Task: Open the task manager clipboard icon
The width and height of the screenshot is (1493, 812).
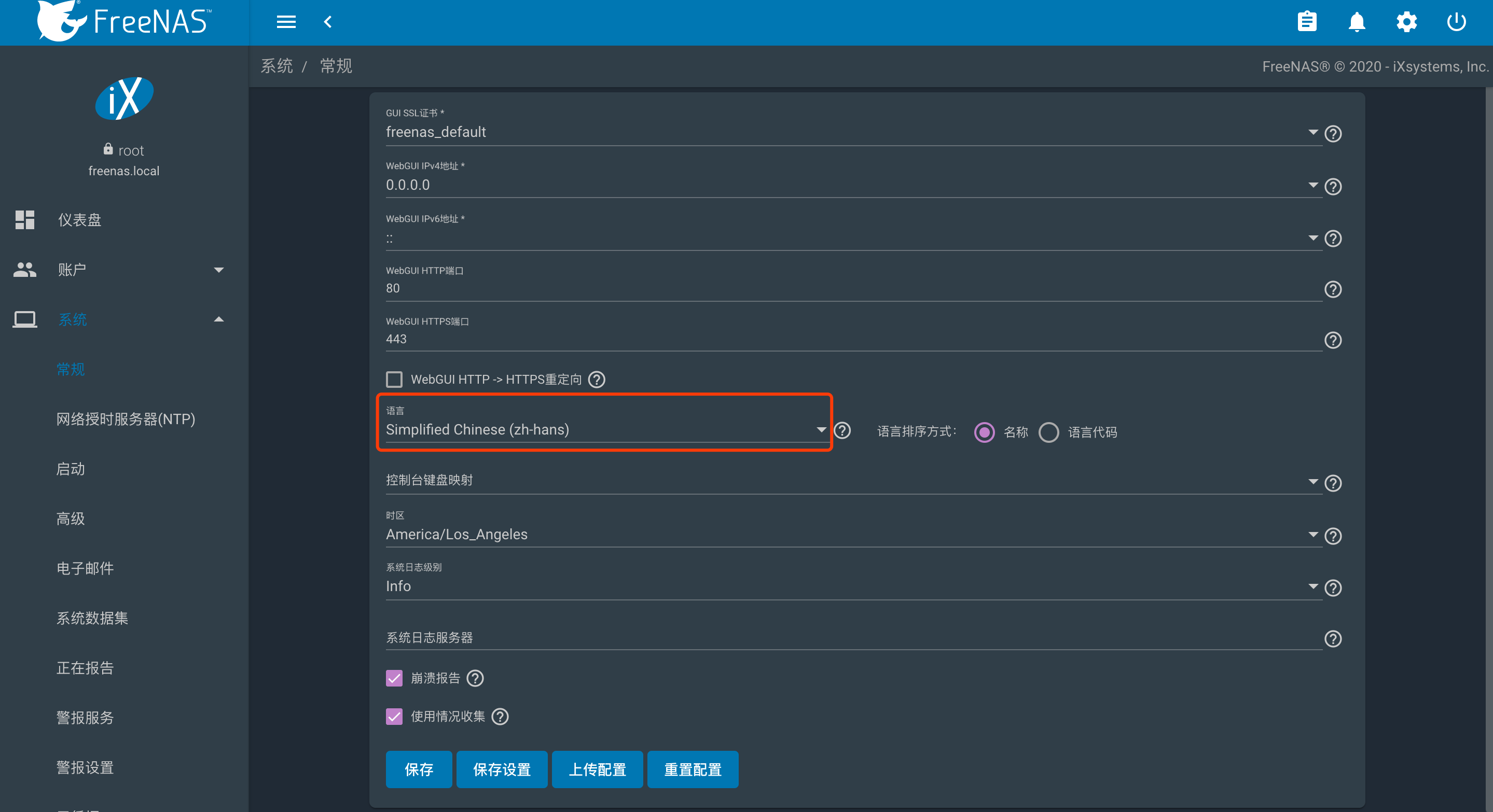Action: point(1306,22)
